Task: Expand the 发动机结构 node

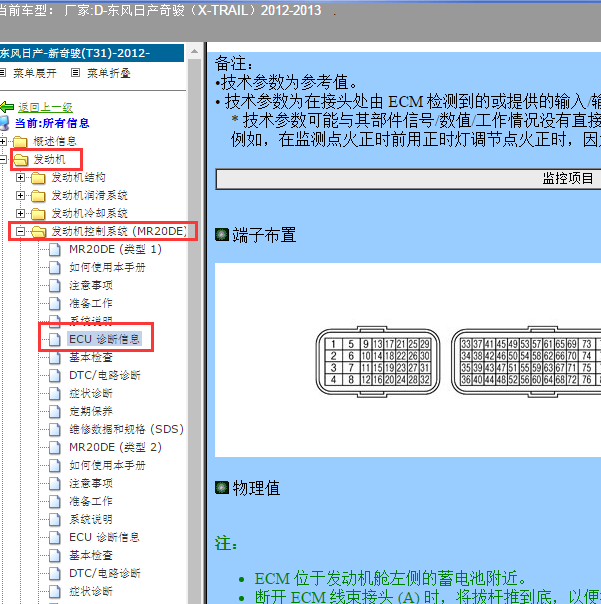Action: (x=20, y=177)
